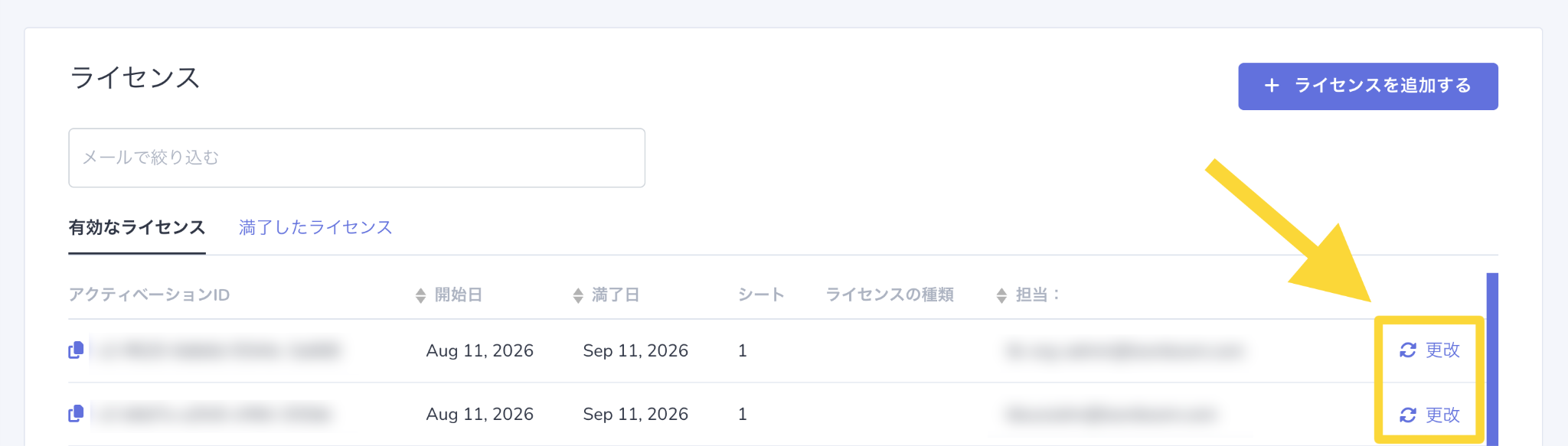Click the second row's 更改 refresh icon
1568x446 pixels.
[1407, 415]
